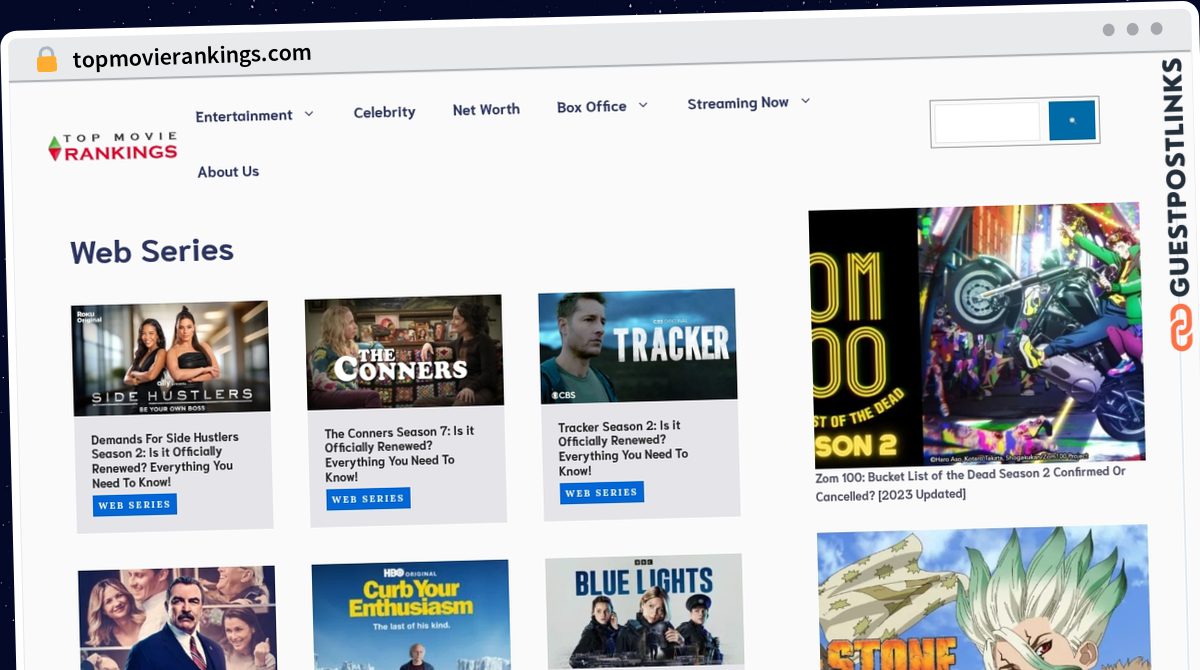Click Web Series tag under The Conners
This screenshot has width=1200, height=670.
pyautogui.click(x=368, y=498)
